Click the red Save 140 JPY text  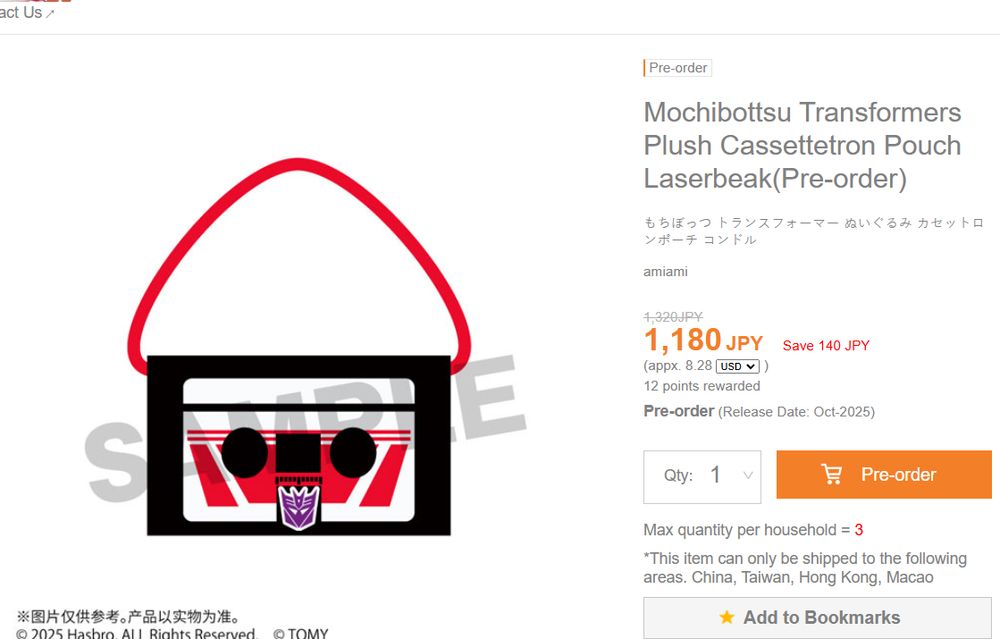(x=826, y=346)
